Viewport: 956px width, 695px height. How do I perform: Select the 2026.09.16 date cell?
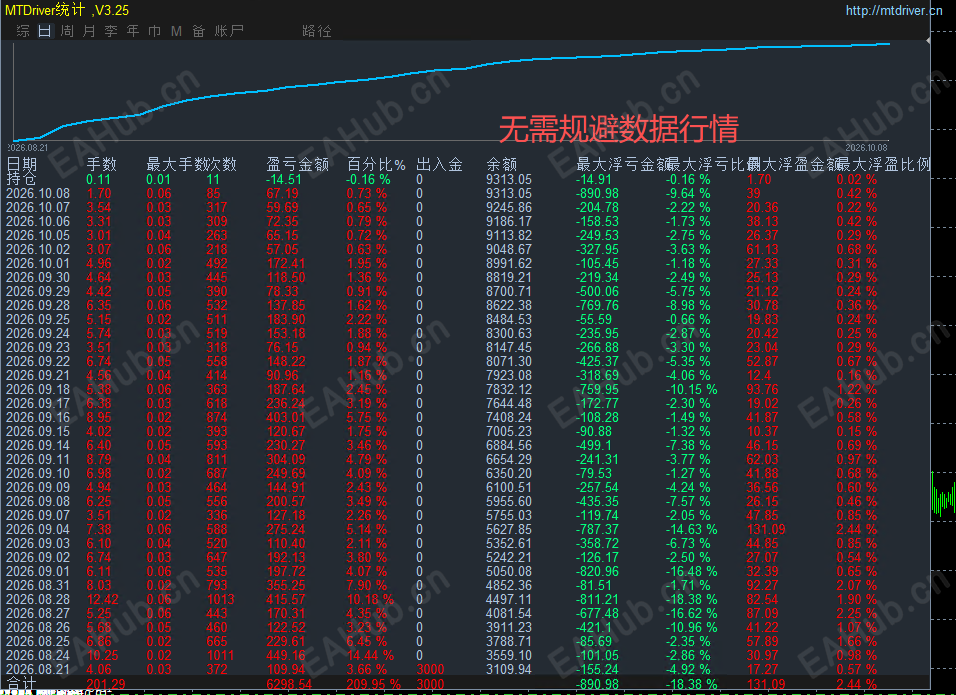point(38,418)
